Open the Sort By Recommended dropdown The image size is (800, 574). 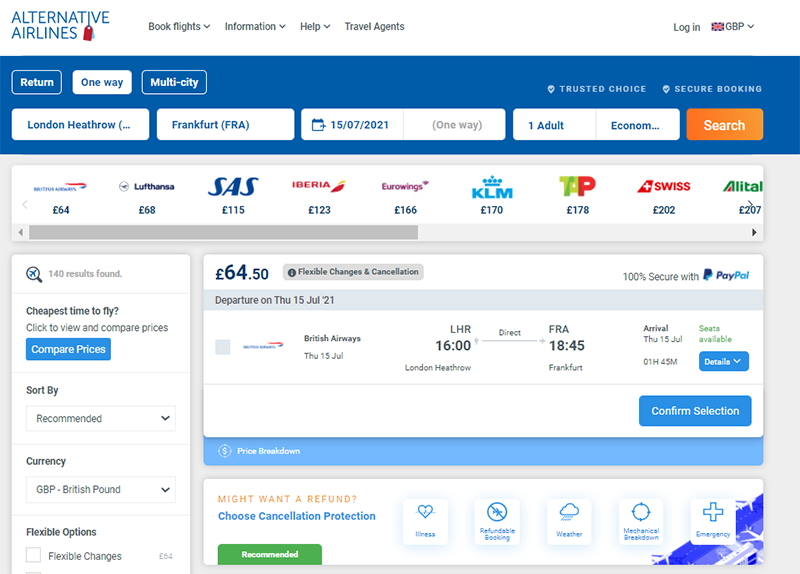[101, 418]
